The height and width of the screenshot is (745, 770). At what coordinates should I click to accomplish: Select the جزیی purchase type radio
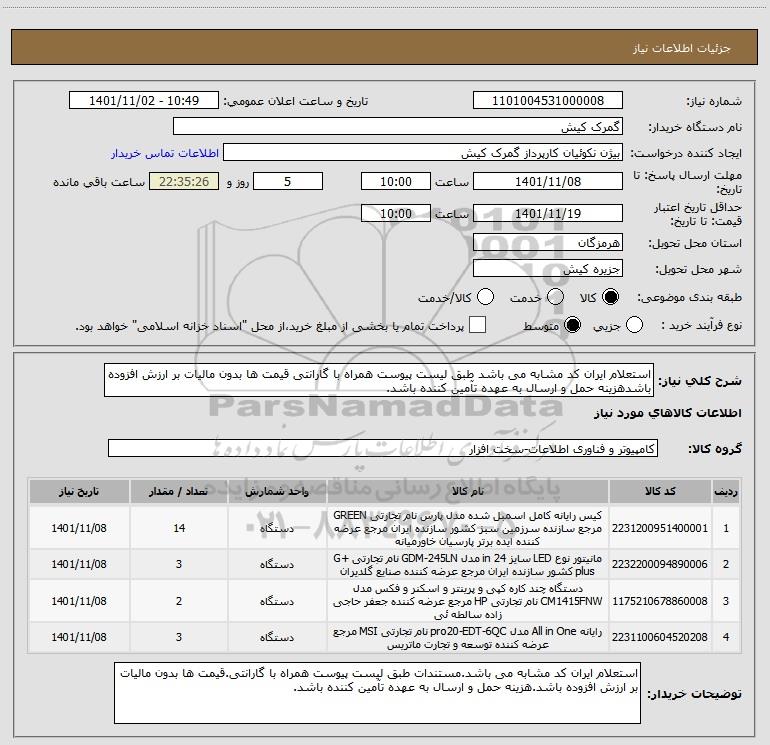(634, 325)
